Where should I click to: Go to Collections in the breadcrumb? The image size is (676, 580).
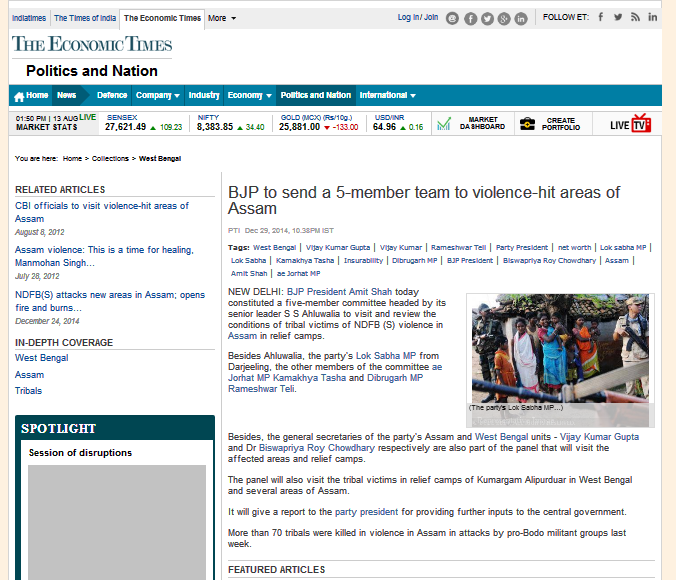[x=110, y=159]
